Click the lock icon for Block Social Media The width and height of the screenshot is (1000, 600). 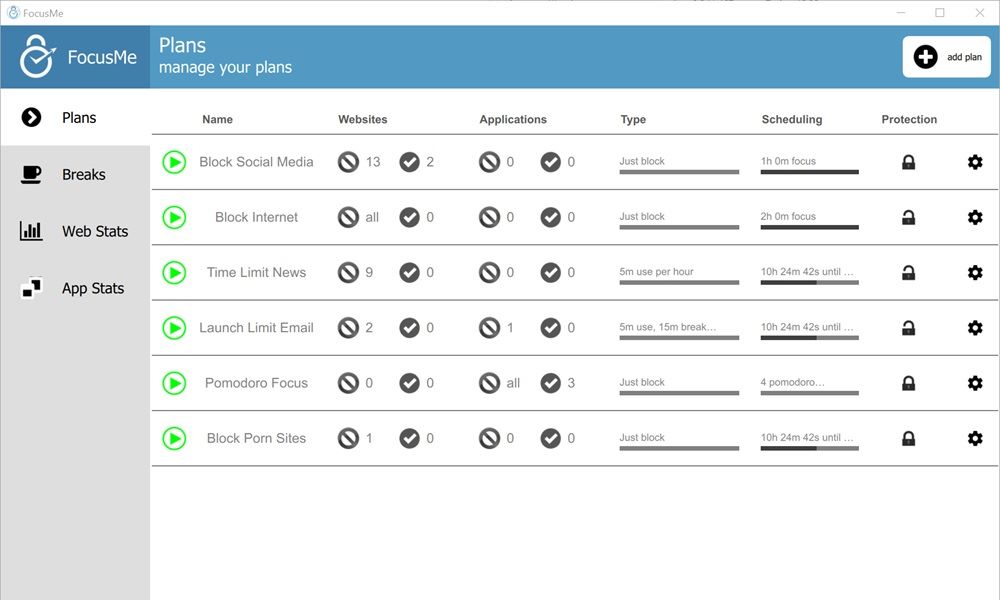point(909,162)
